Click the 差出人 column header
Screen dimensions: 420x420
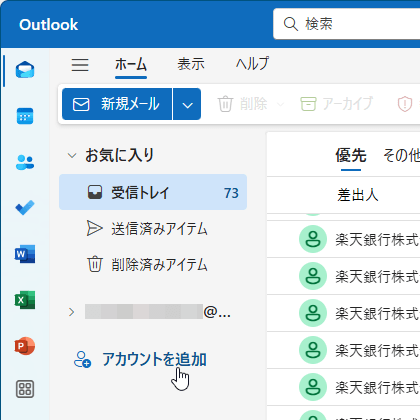[358, 195]
